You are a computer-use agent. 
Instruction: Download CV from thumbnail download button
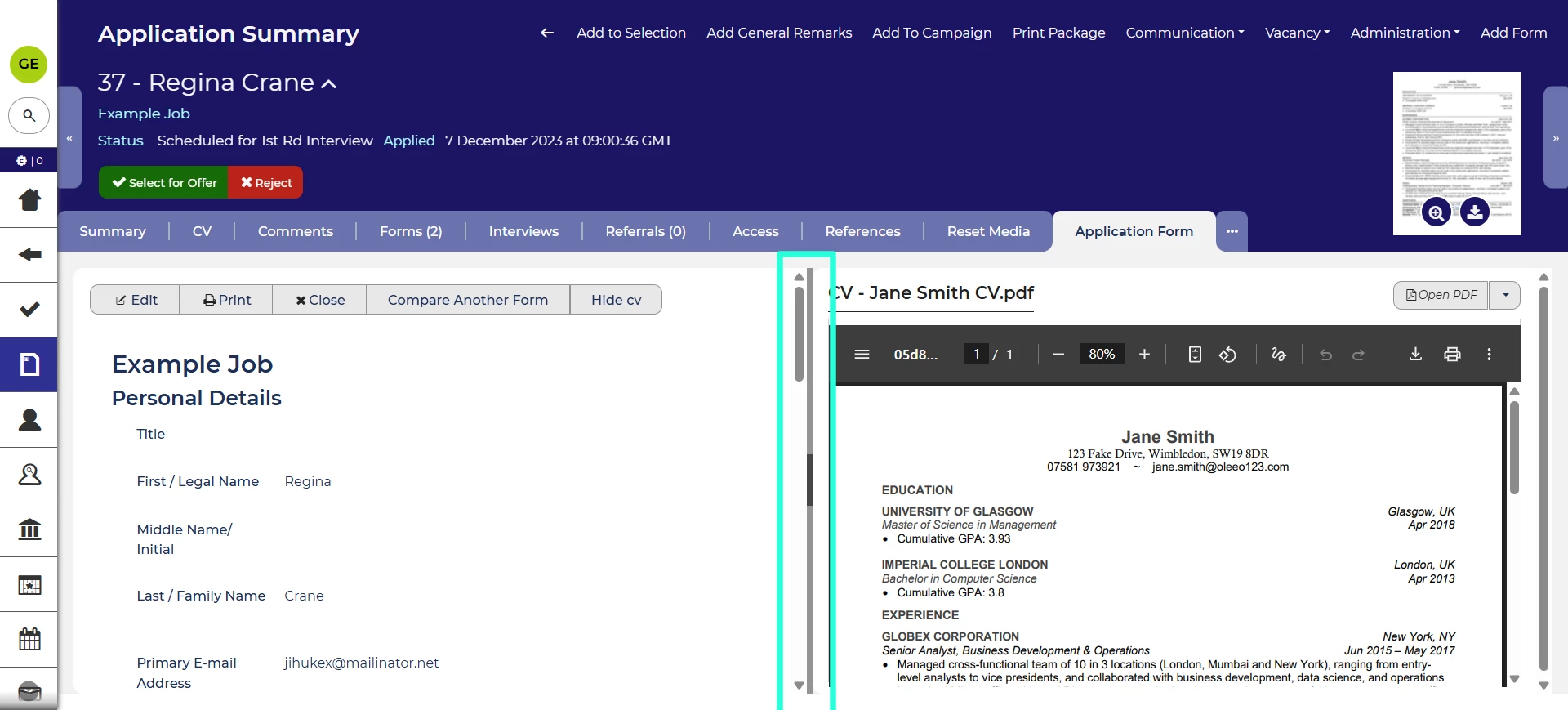click(x=1474, y=212)
